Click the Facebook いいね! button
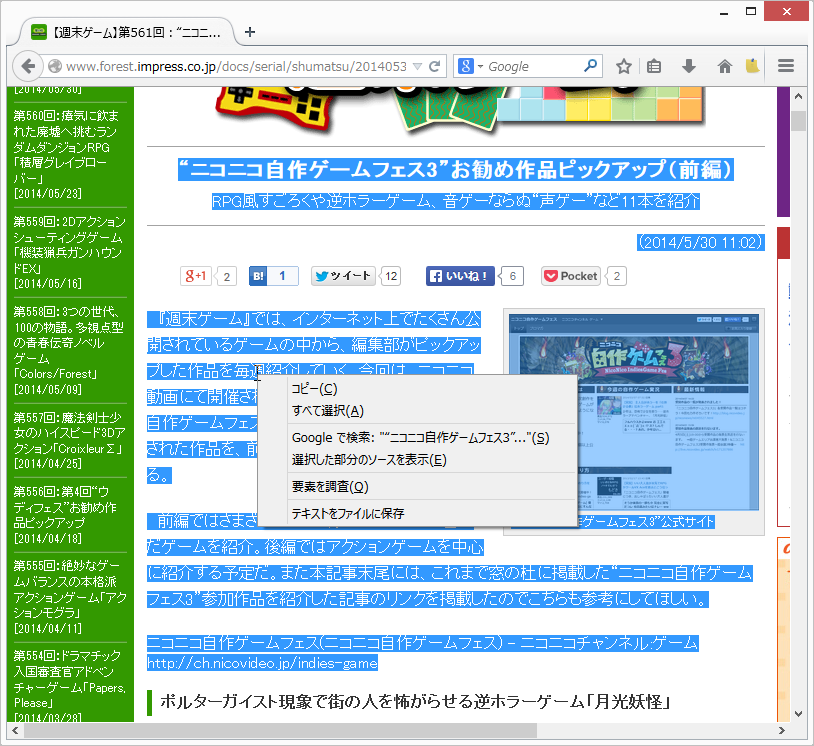Image resolution: width=814 pixels, height=746 pixels. (460, 276)
